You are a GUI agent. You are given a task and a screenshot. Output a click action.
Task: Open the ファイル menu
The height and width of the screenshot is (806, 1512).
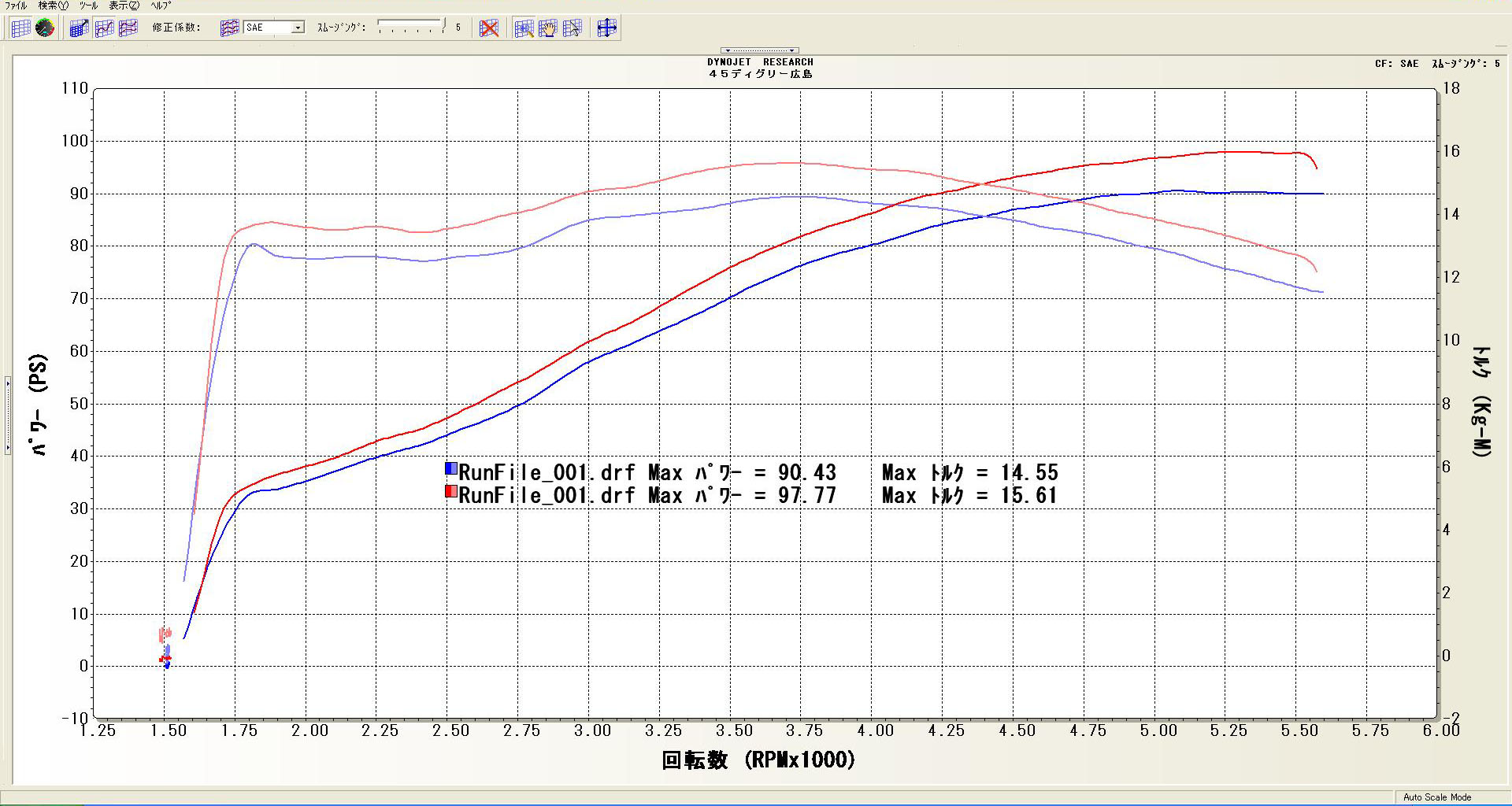pos(16,6)
